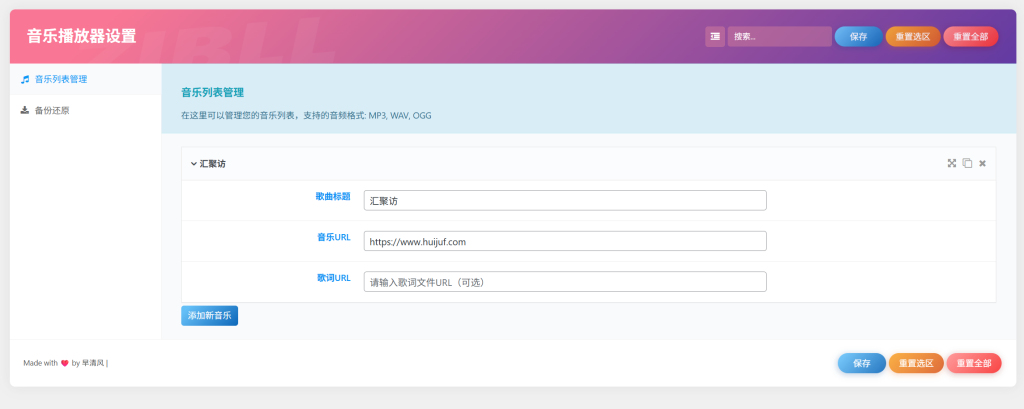
Task: Click the 搜索 search field in header
Action: (x=780, y=37)
